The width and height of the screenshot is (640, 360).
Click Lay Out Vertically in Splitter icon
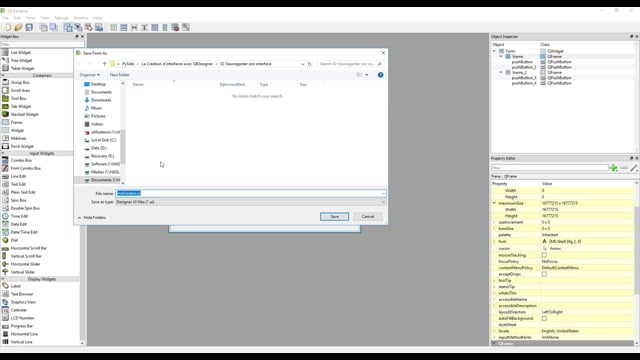pos(144,27)
